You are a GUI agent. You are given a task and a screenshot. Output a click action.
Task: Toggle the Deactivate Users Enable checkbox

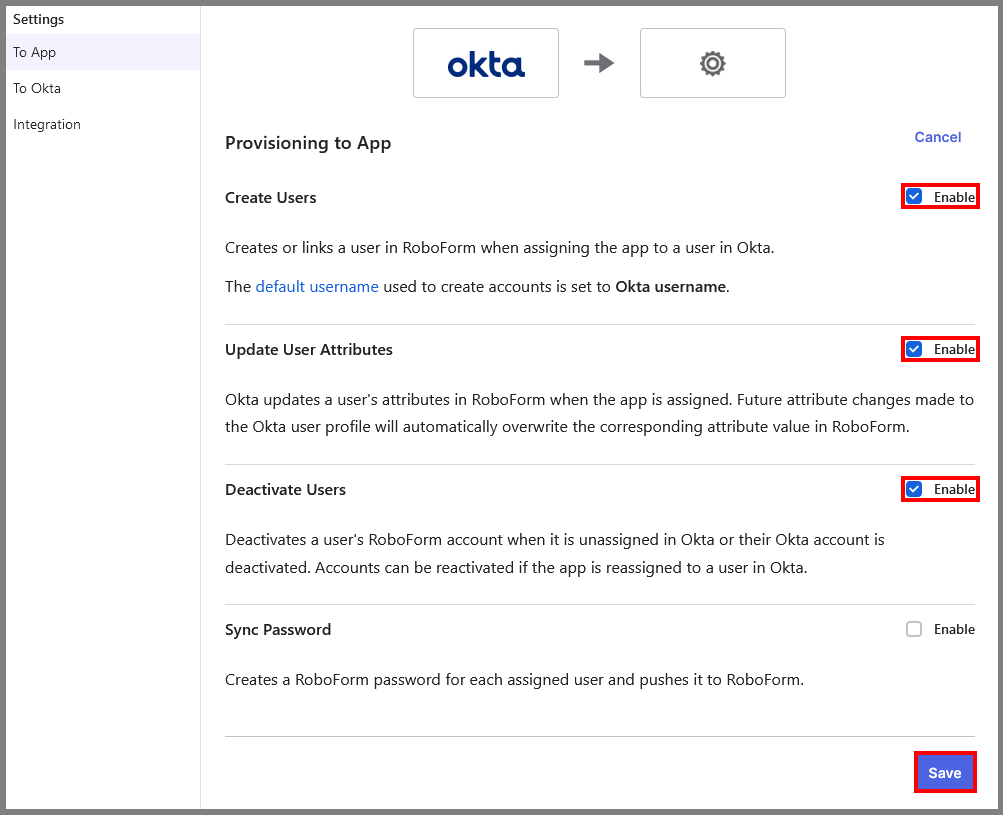[914, 489]
